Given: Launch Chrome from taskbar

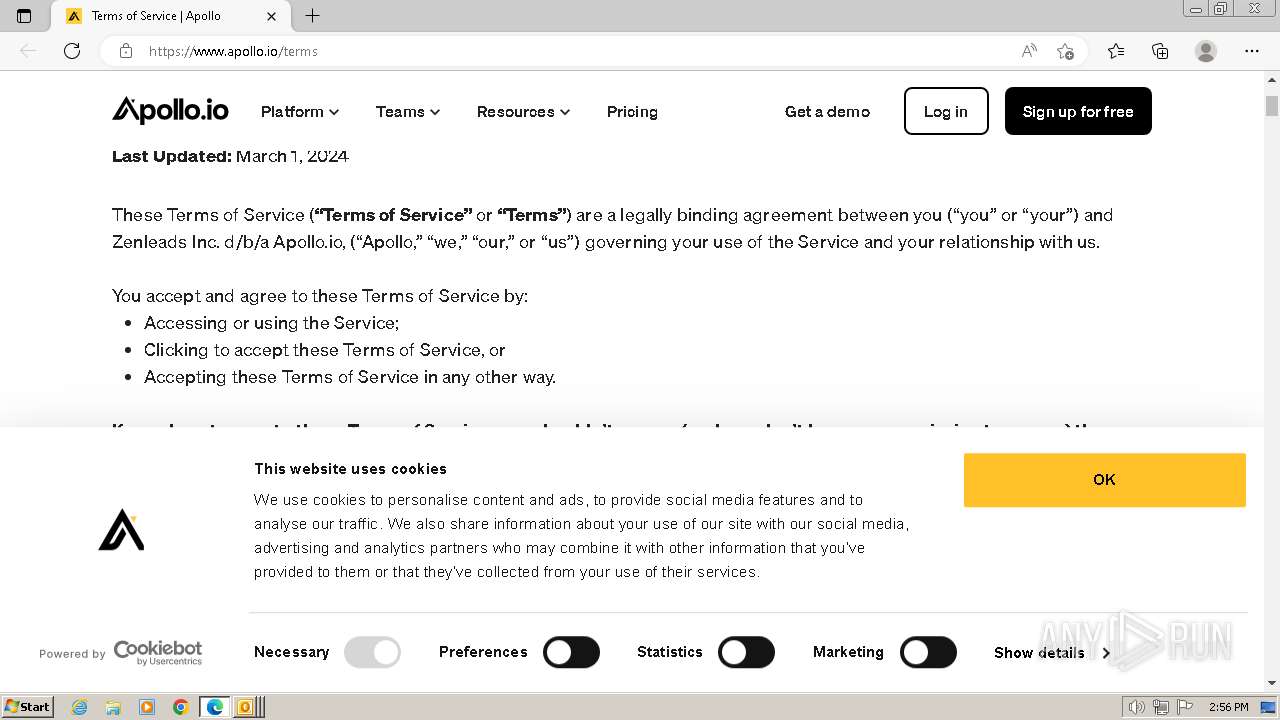Looking at the screenshot, I should (x=181, y=707).
